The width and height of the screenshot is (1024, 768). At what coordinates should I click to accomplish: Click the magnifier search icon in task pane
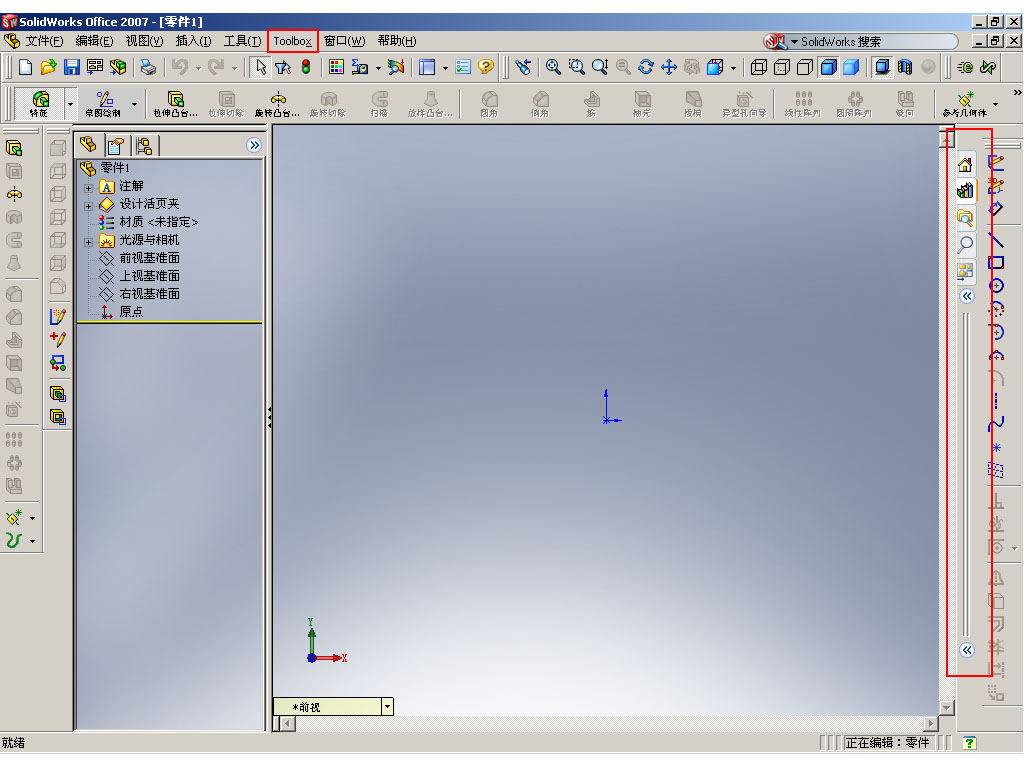pyautogui.click(x=965, y=244)
